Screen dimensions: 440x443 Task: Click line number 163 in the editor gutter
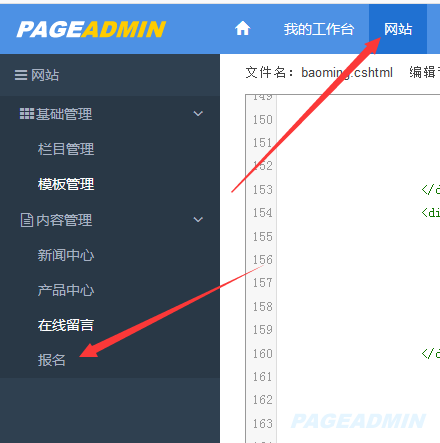point(263,424)
